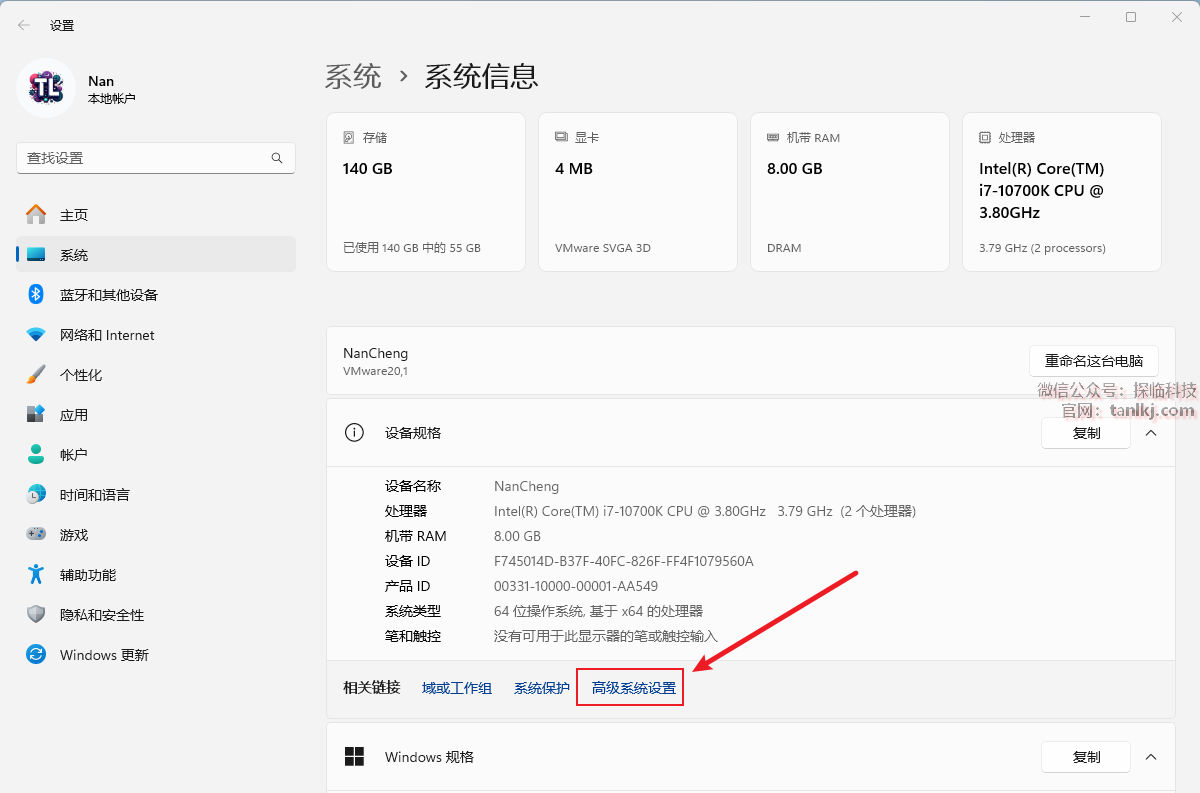Click the 查找设置 search field
Image resolution: width=1200 pixels, height=793 pixels.
145,158
